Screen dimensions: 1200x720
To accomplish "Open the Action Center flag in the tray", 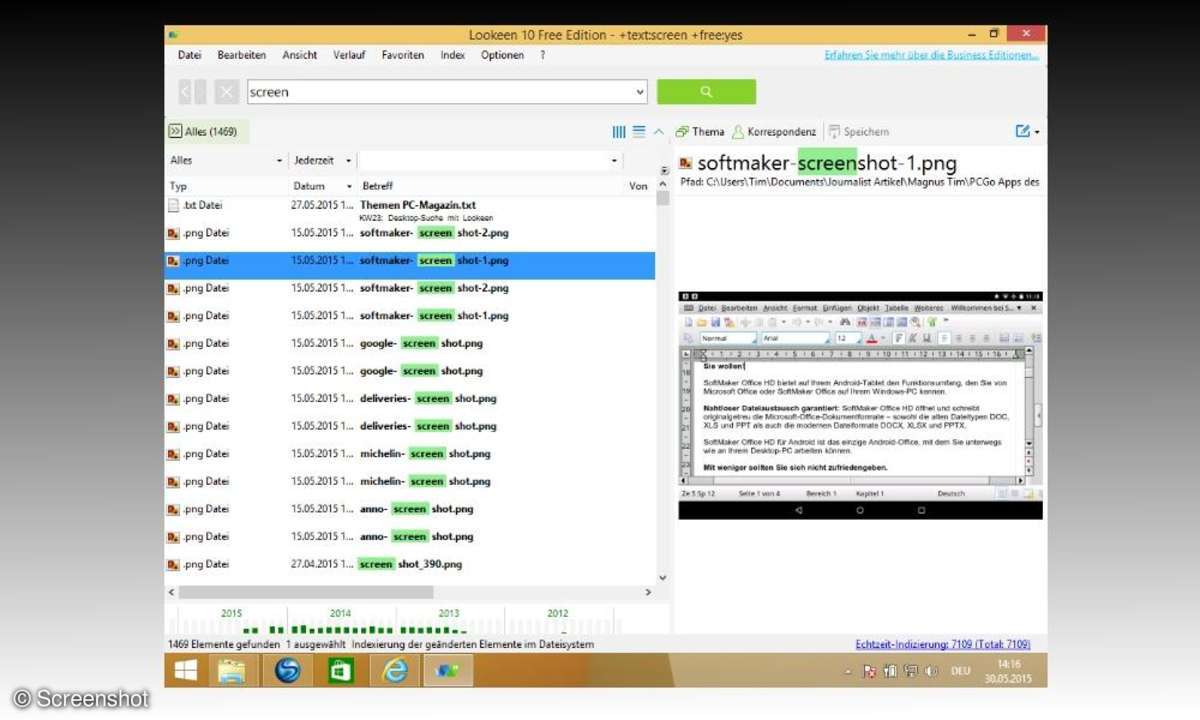I will pyautogui.click(x=869, y=671).
